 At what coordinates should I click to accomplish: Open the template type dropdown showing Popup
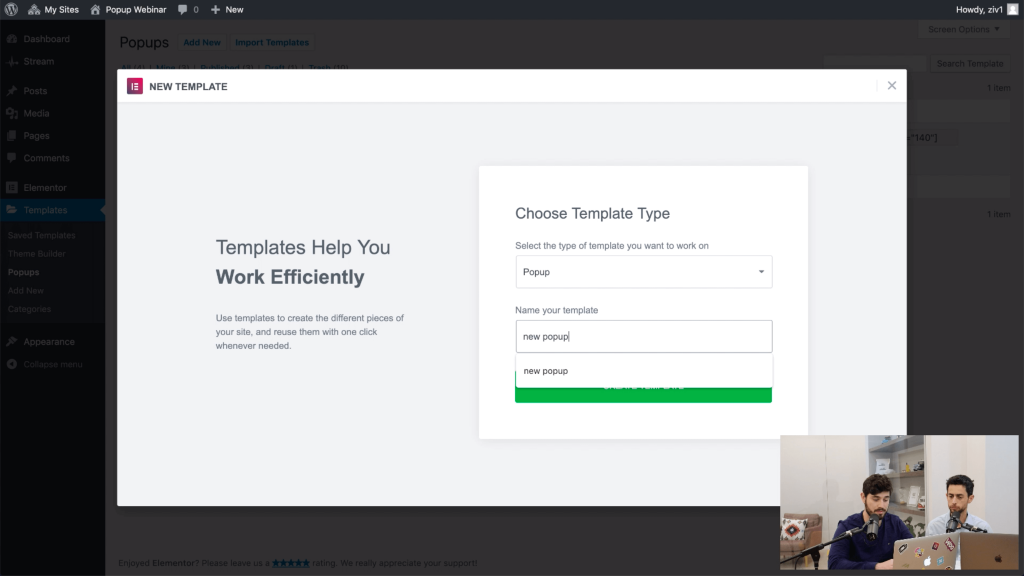[643, 272]
